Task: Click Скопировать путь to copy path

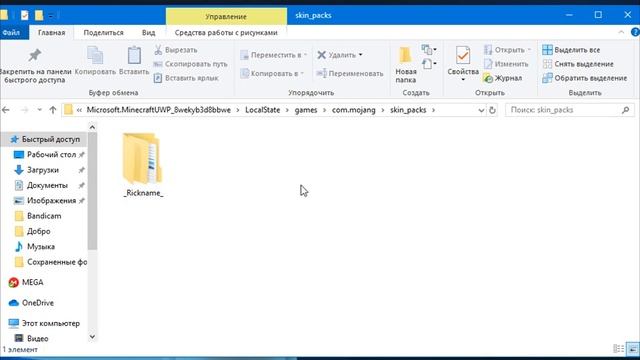Action: point(191,64)
